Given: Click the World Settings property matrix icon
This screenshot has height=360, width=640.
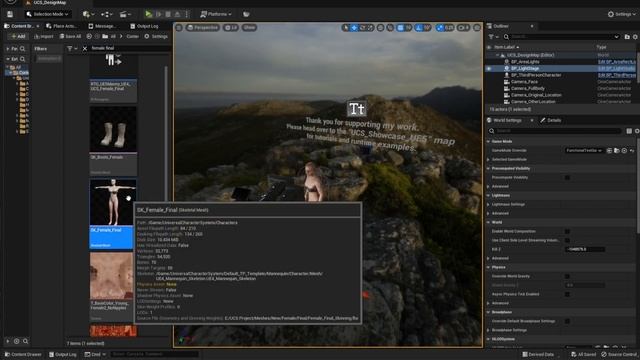Looking at the screenshot, I should click(x=629, y=131).
